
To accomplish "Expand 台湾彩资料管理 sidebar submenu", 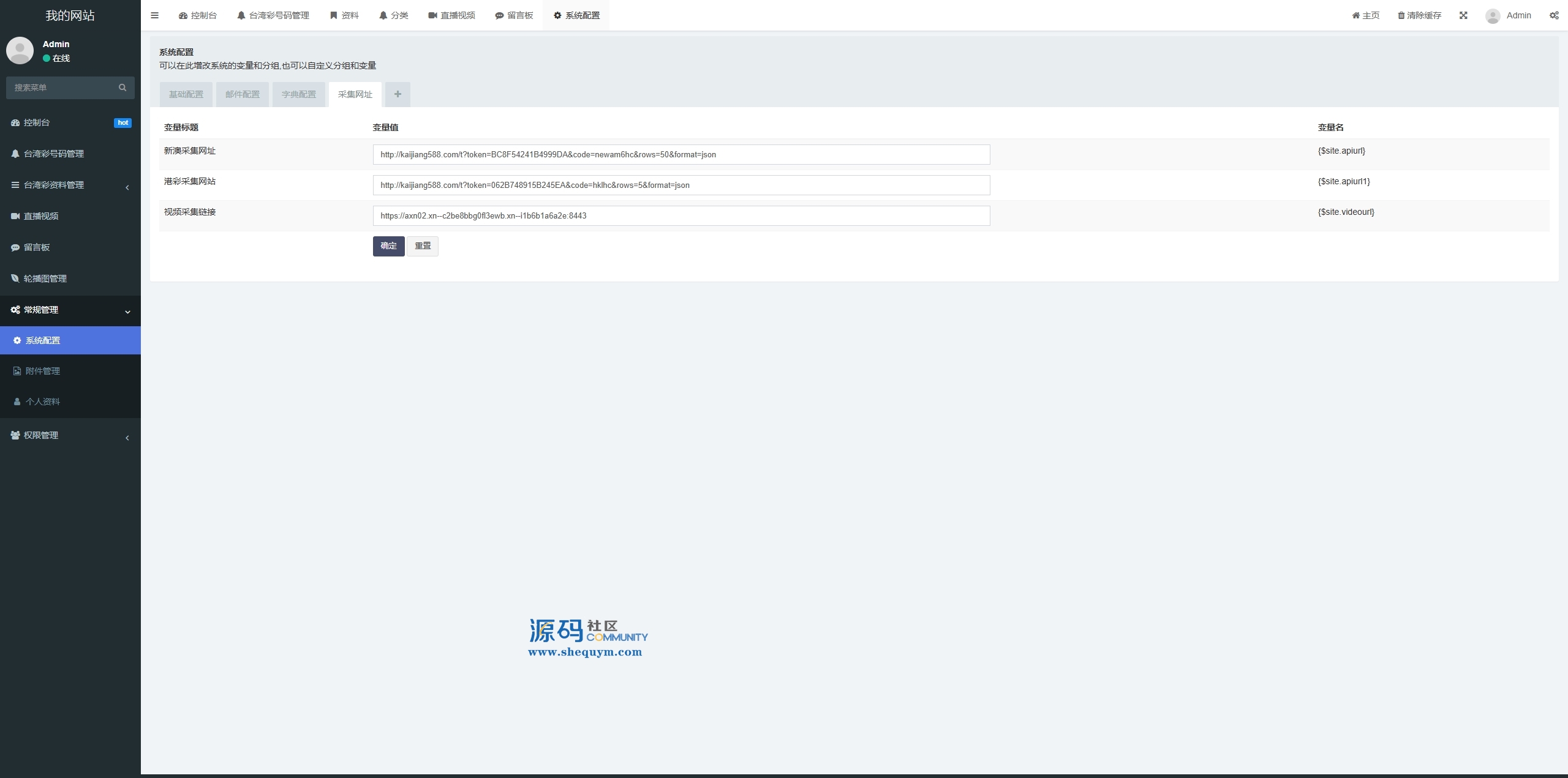I will [54, 185].
